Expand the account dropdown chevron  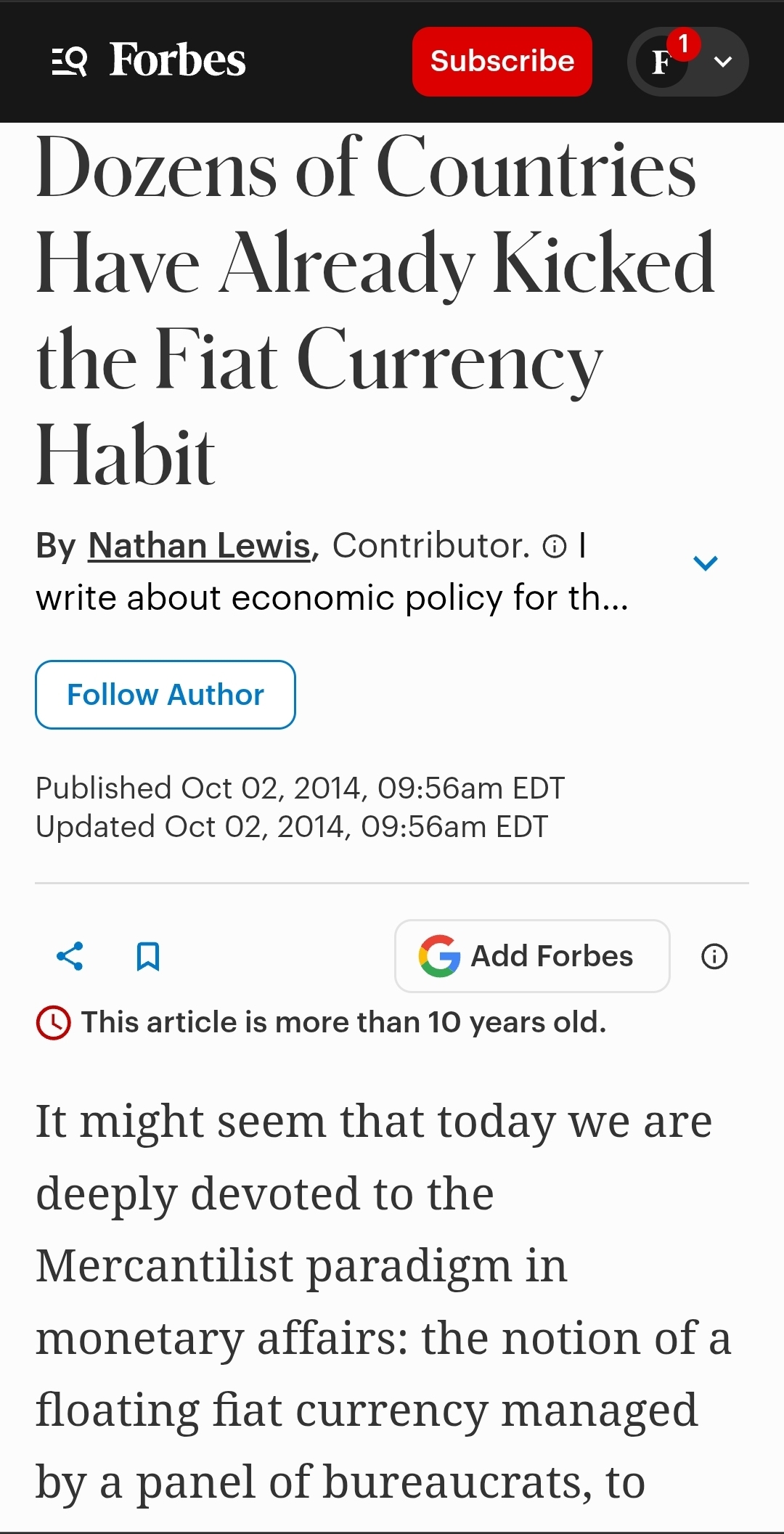point(723,62)
